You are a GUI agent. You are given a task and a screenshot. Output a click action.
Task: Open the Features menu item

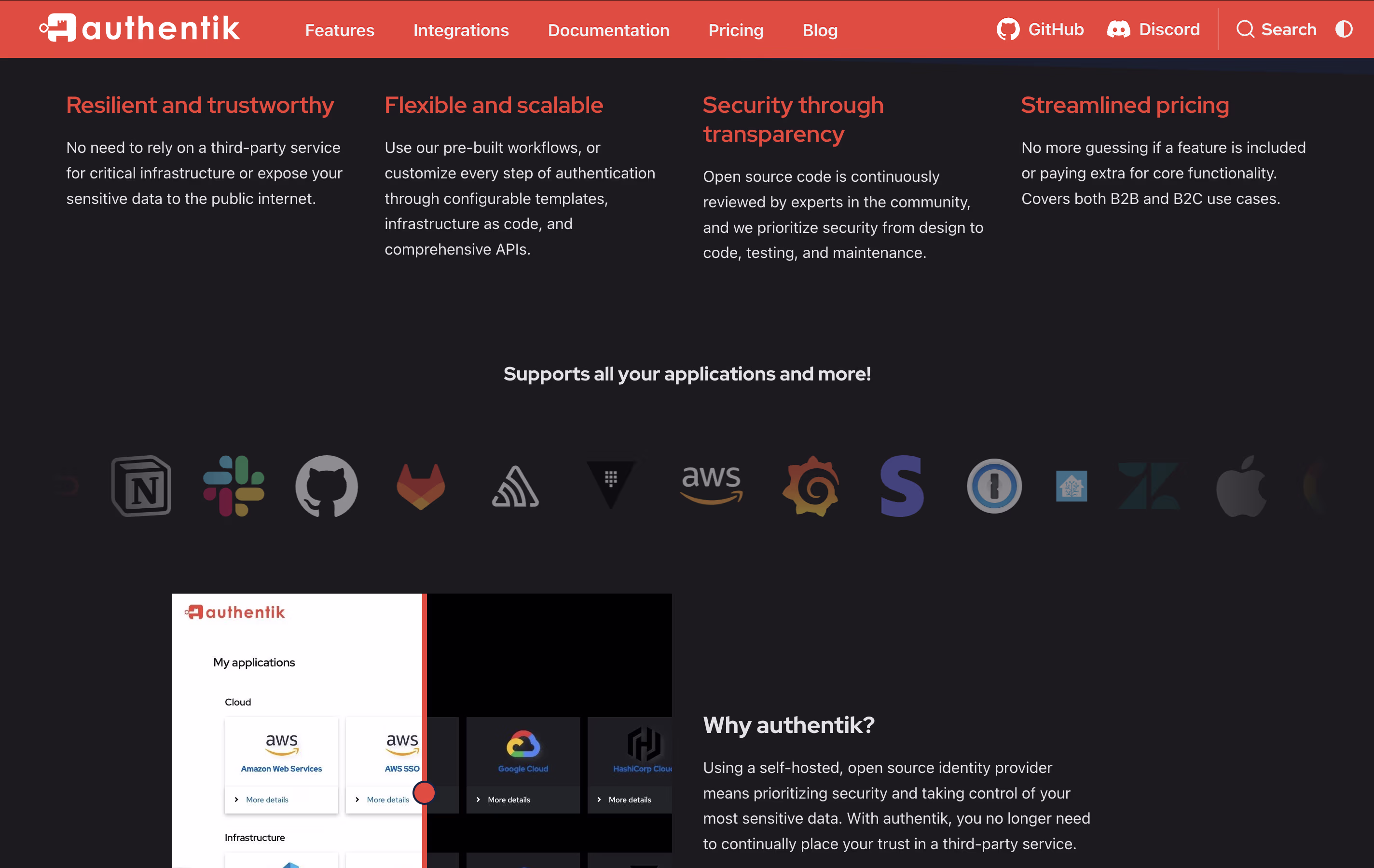tap(340, 29)
